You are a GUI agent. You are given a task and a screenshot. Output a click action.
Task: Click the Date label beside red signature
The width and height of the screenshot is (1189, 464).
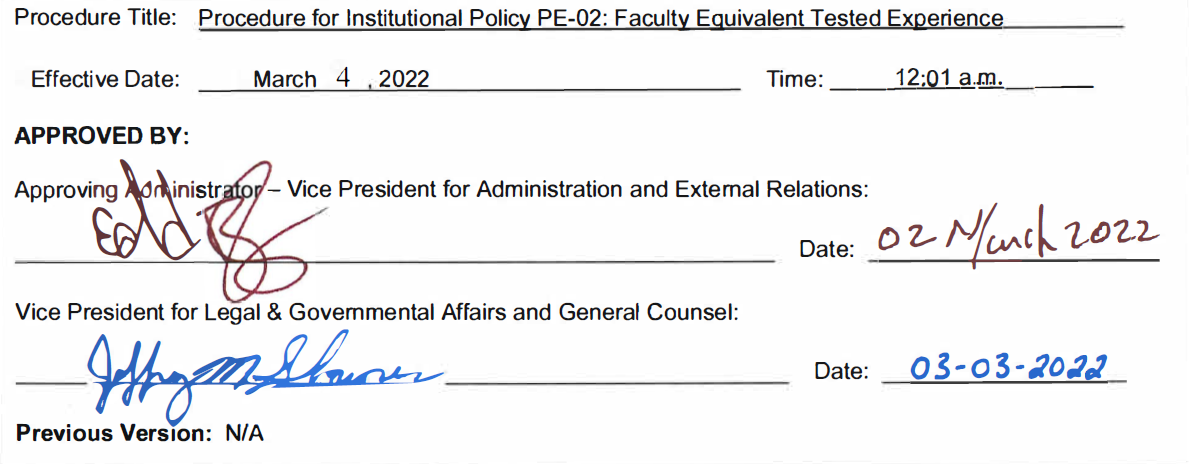point(827,248)
